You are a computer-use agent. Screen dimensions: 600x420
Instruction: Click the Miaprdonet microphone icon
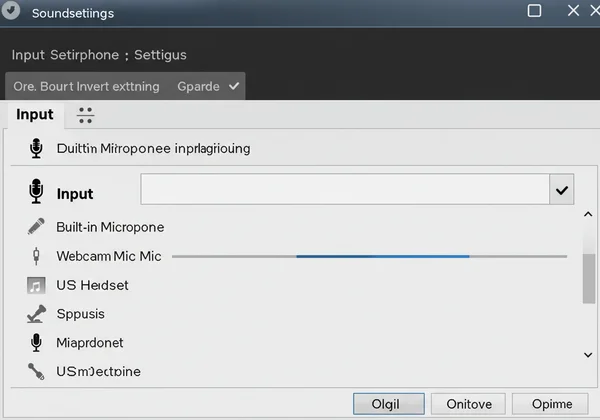(36, 342)
